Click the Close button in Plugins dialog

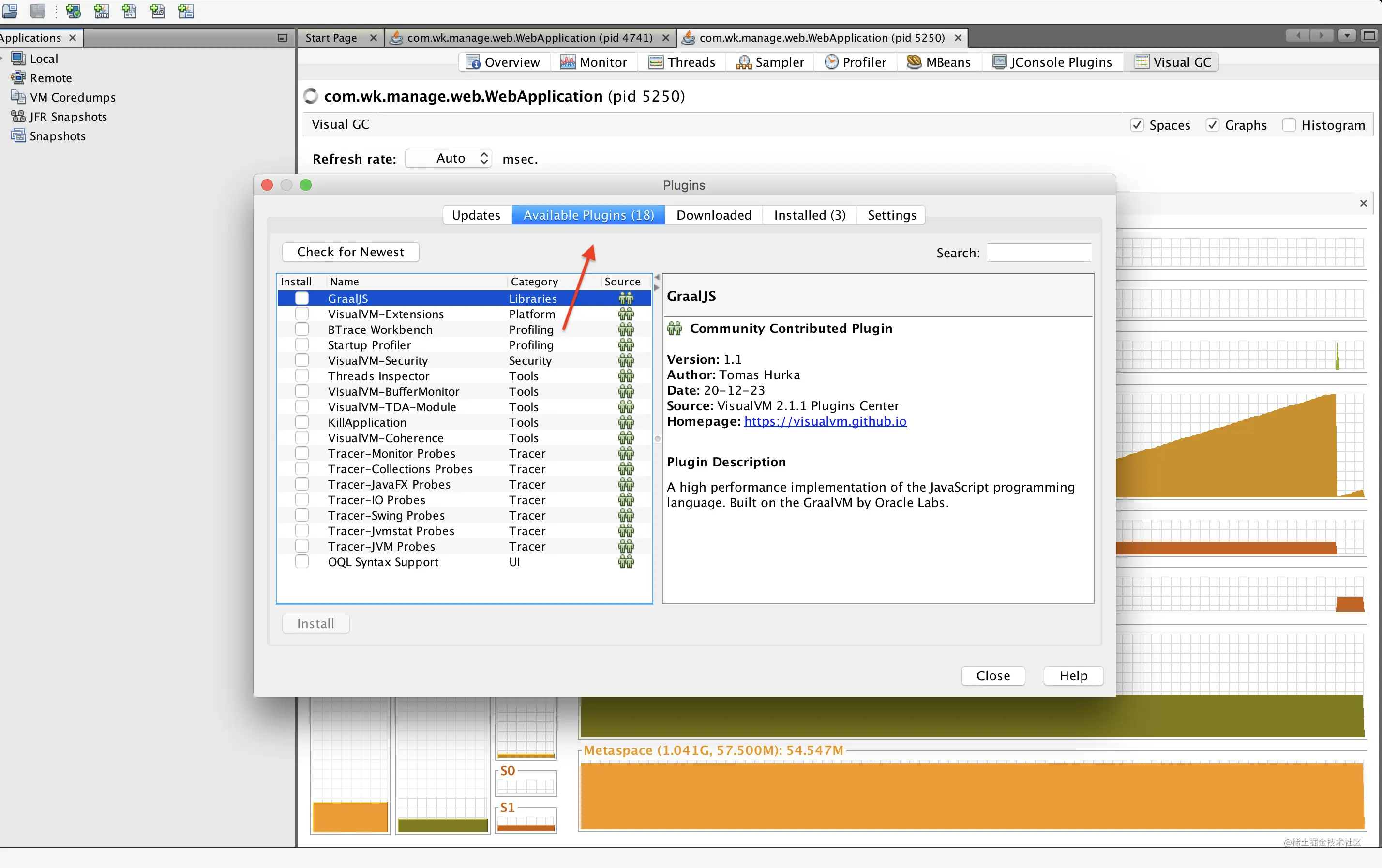(x=993, y=676)
